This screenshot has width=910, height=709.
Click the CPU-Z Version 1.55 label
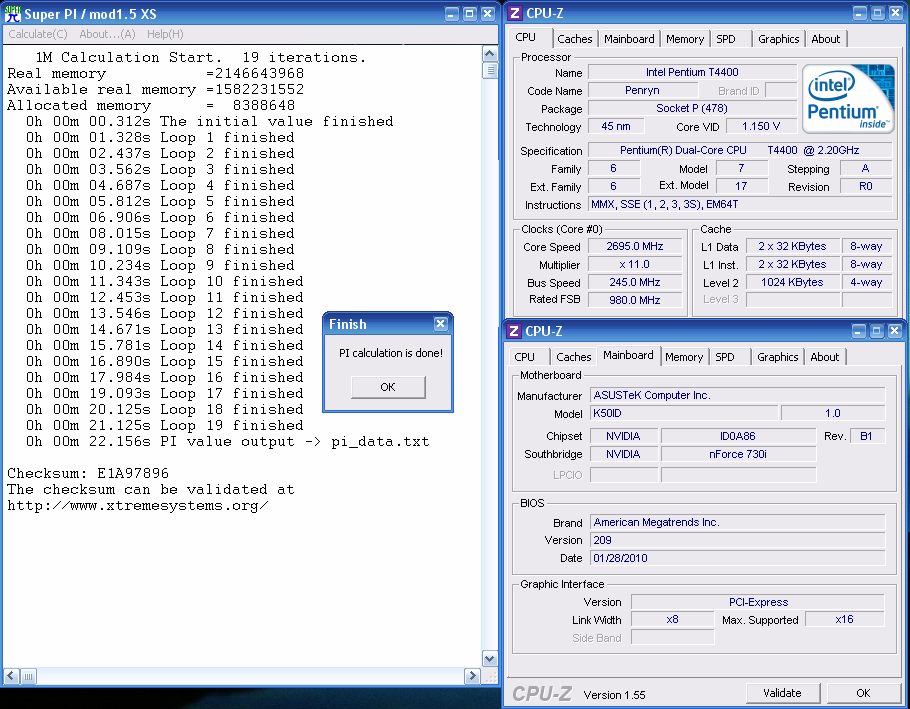coord(614,694)
